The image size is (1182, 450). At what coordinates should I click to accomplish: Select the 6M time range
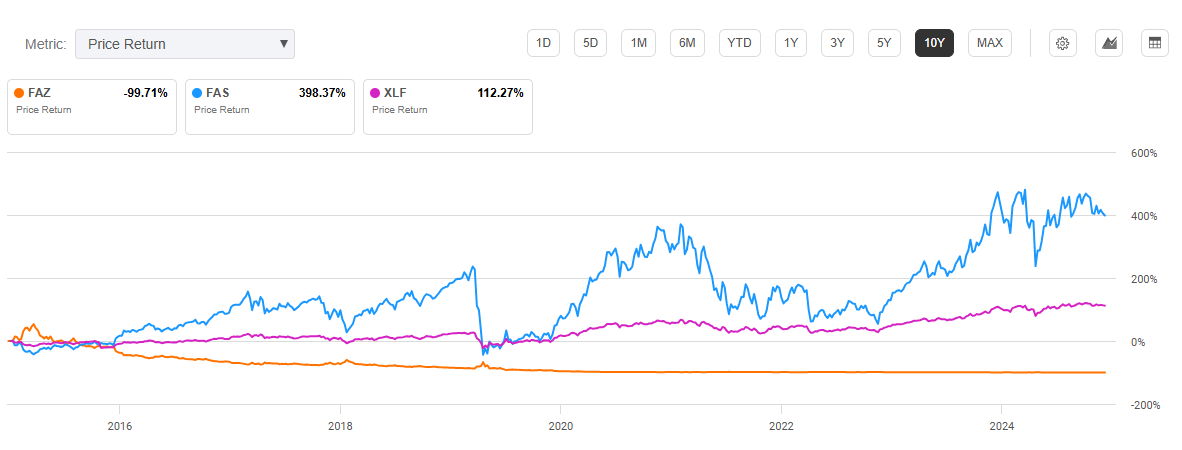coord(687,43)
